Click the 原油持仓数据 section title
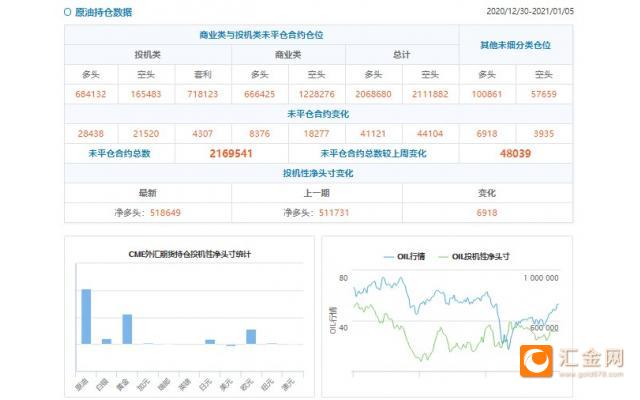 [x=104, y=12]
